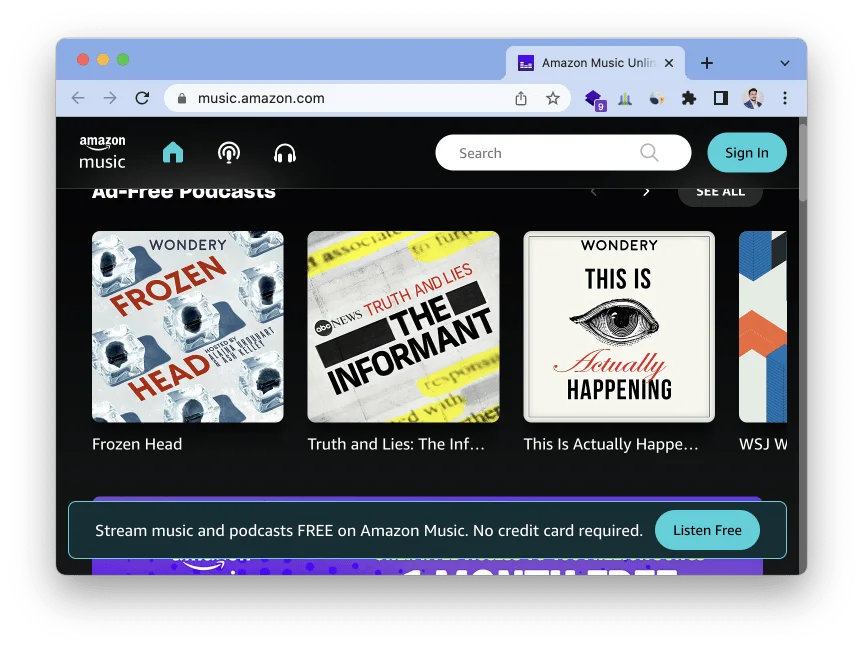Viewport: 863px width, 649px height.
Task: Close the Amazon Music tab
Action: tap(669, 63)
